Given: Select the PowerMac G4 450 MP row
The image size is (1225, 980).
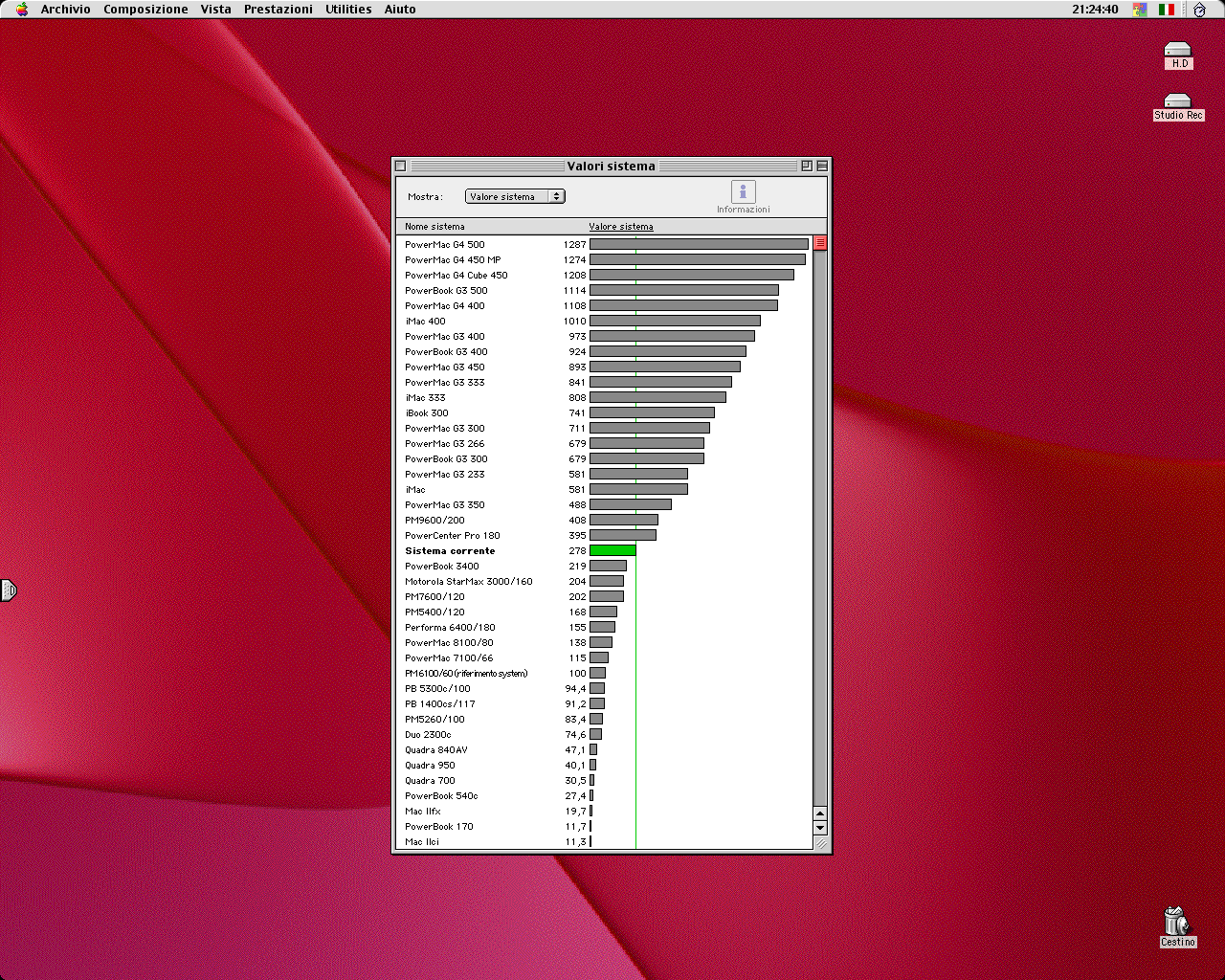Looking at the screenshot, I should (605, 259).
